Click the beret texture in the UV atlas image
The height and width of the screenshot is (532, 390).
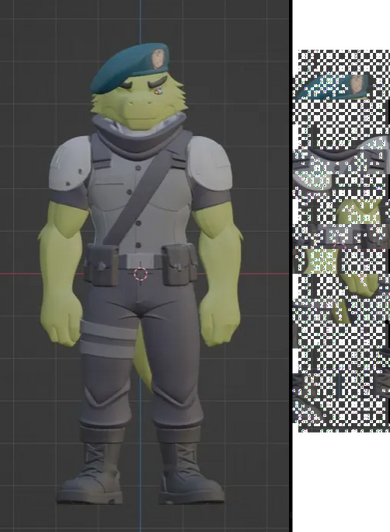point(334,86)
